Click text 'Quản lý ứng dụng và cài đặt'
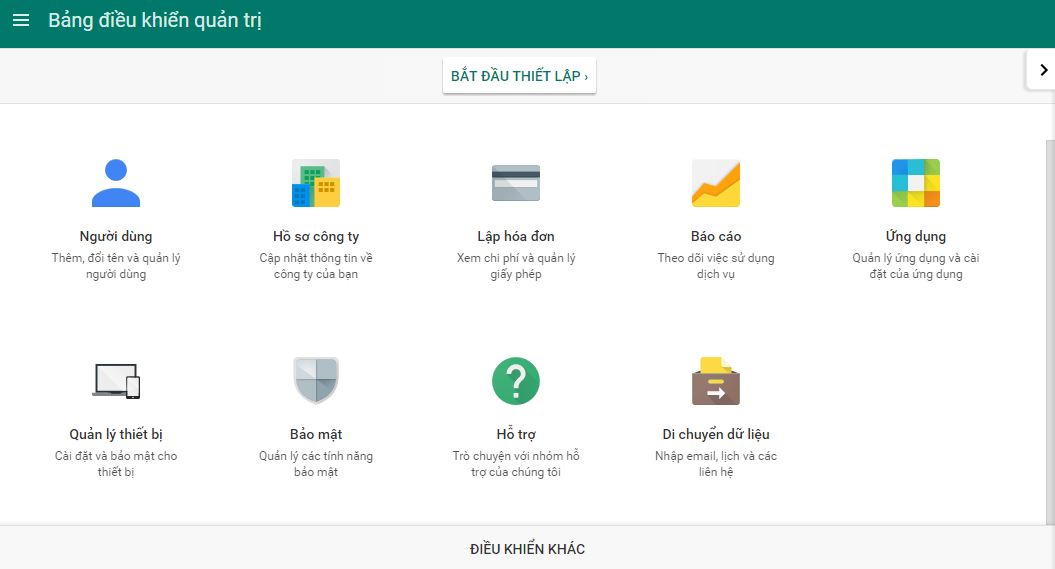The width and height of the screenshot is (1055, 569). pyautogui.click(x=916, y=266)
